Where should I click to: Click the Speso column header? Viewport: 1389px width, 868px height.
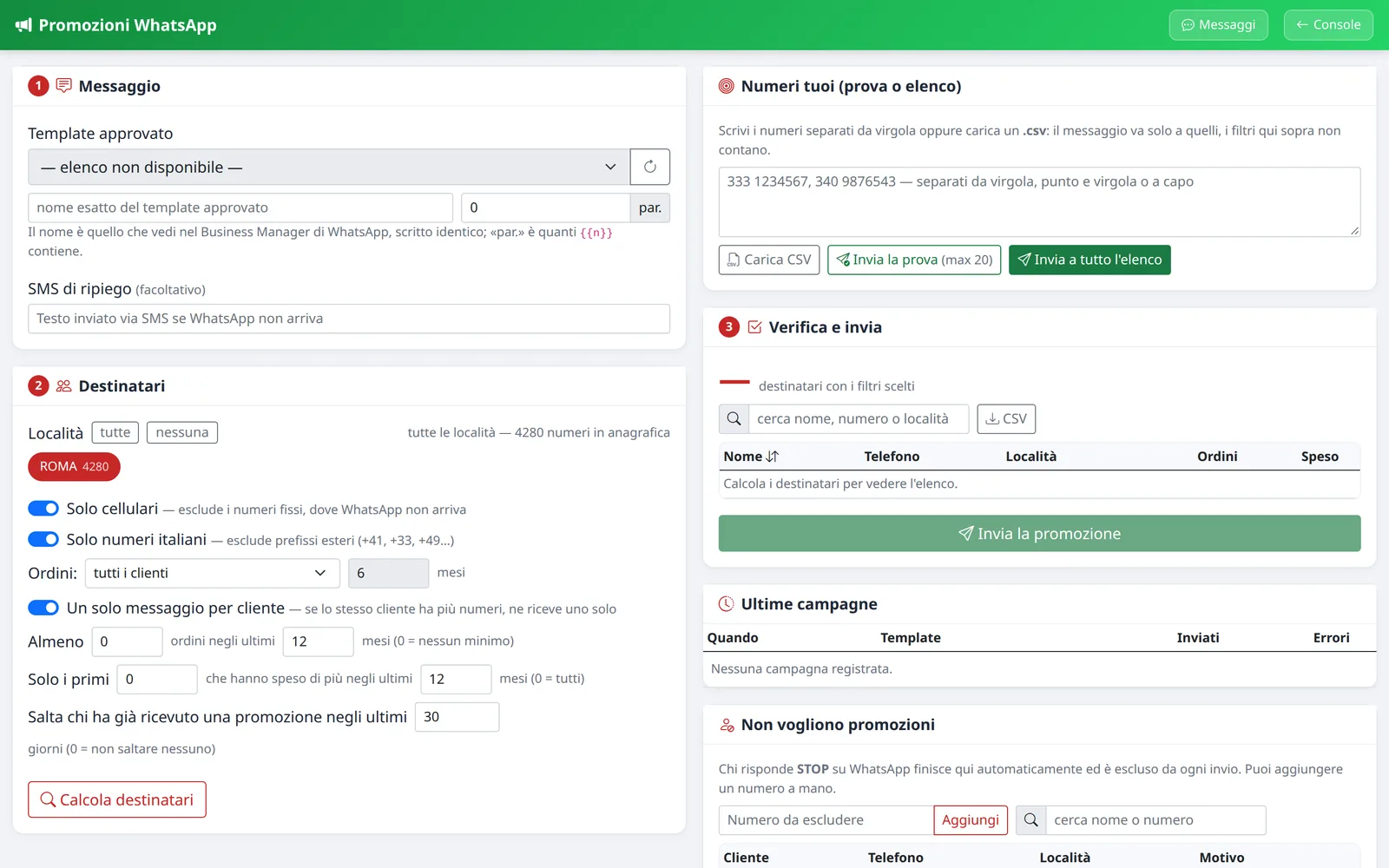(x=1320, y=457)
